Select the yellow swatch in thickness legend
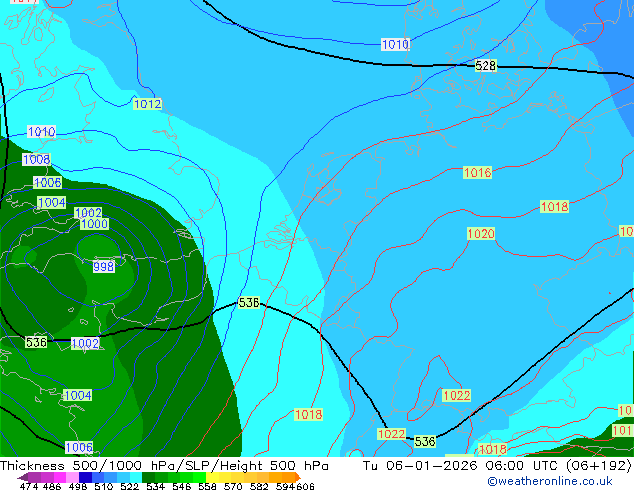634x490 pixels. [x=212, y=477]
